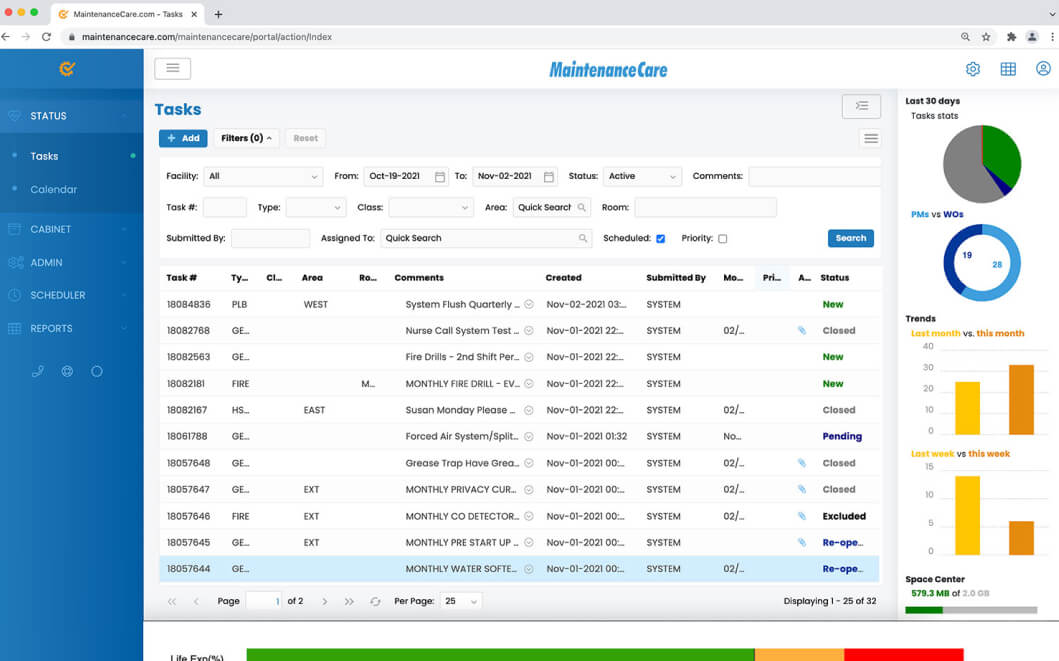The height and width of the screenshot is (661, 1059).
Task: Click the globe icon in the sidebar
Action: 67,371
